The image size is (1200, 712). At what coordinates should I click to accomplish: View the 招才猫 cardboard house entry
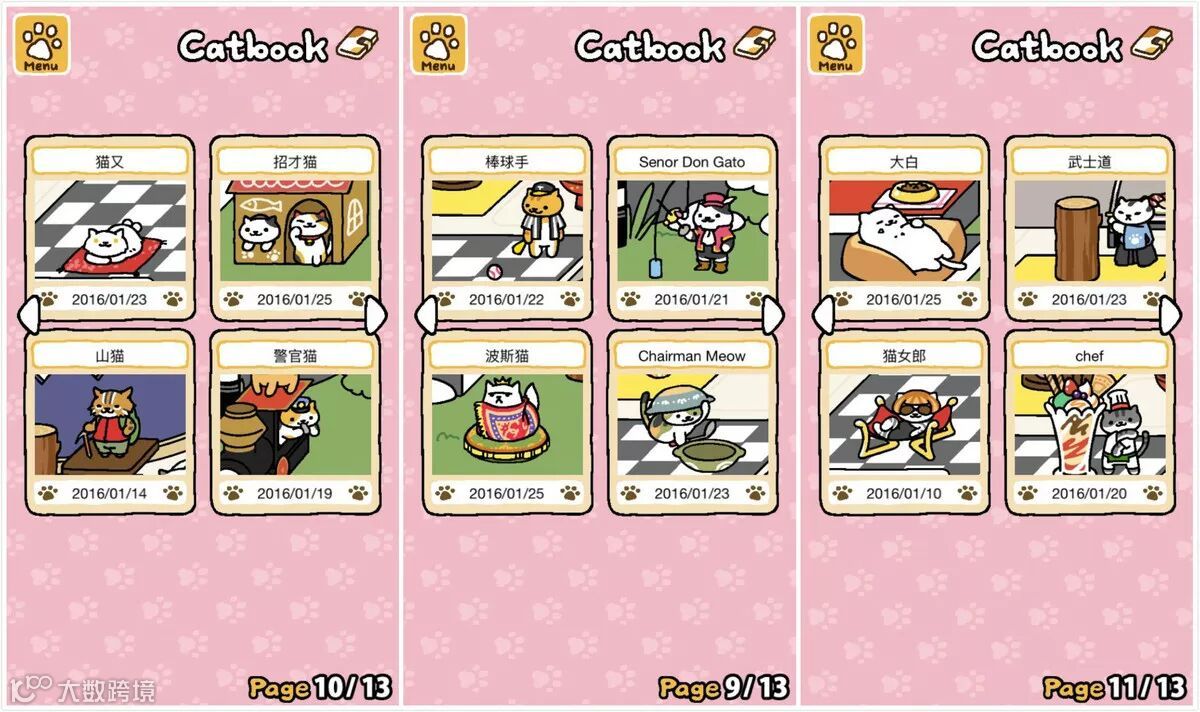tap(295, 229)
